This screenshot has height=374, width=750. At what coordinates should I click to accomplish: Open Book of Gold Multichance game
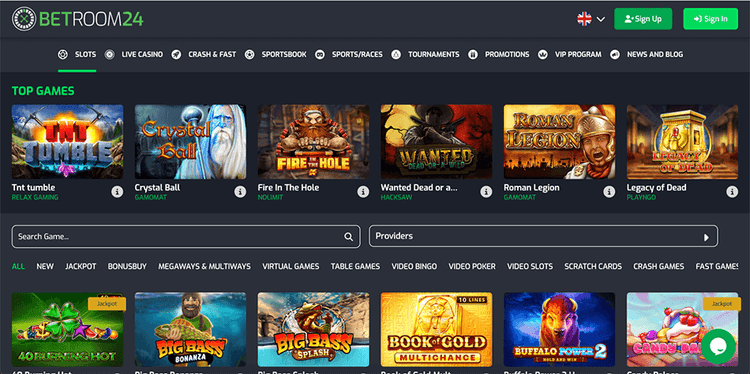(x=436, y=330)
